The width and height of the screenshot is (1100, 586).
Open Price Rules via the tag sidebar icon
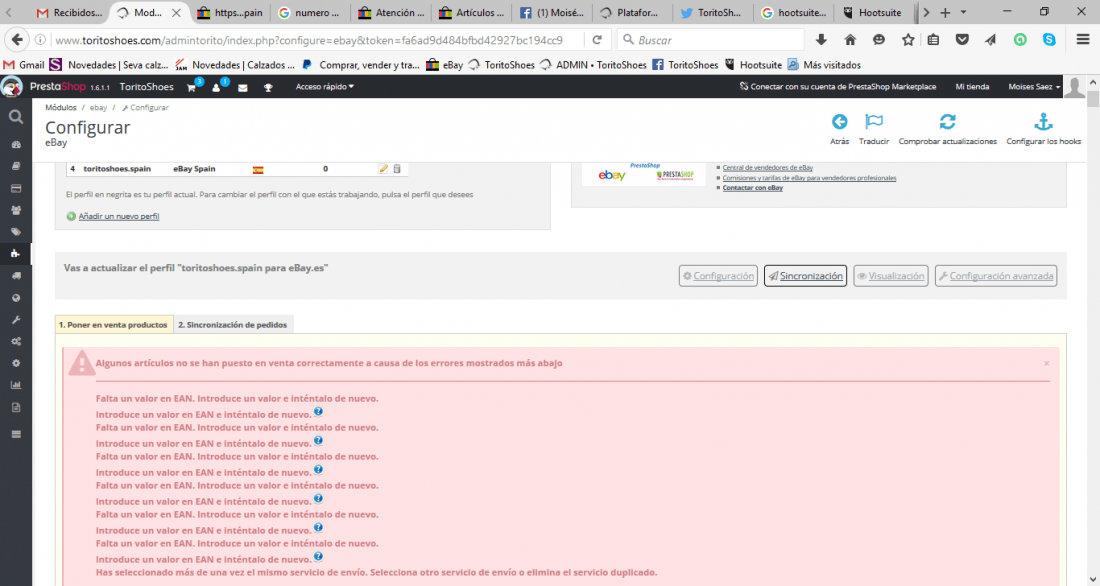(15, 232)
